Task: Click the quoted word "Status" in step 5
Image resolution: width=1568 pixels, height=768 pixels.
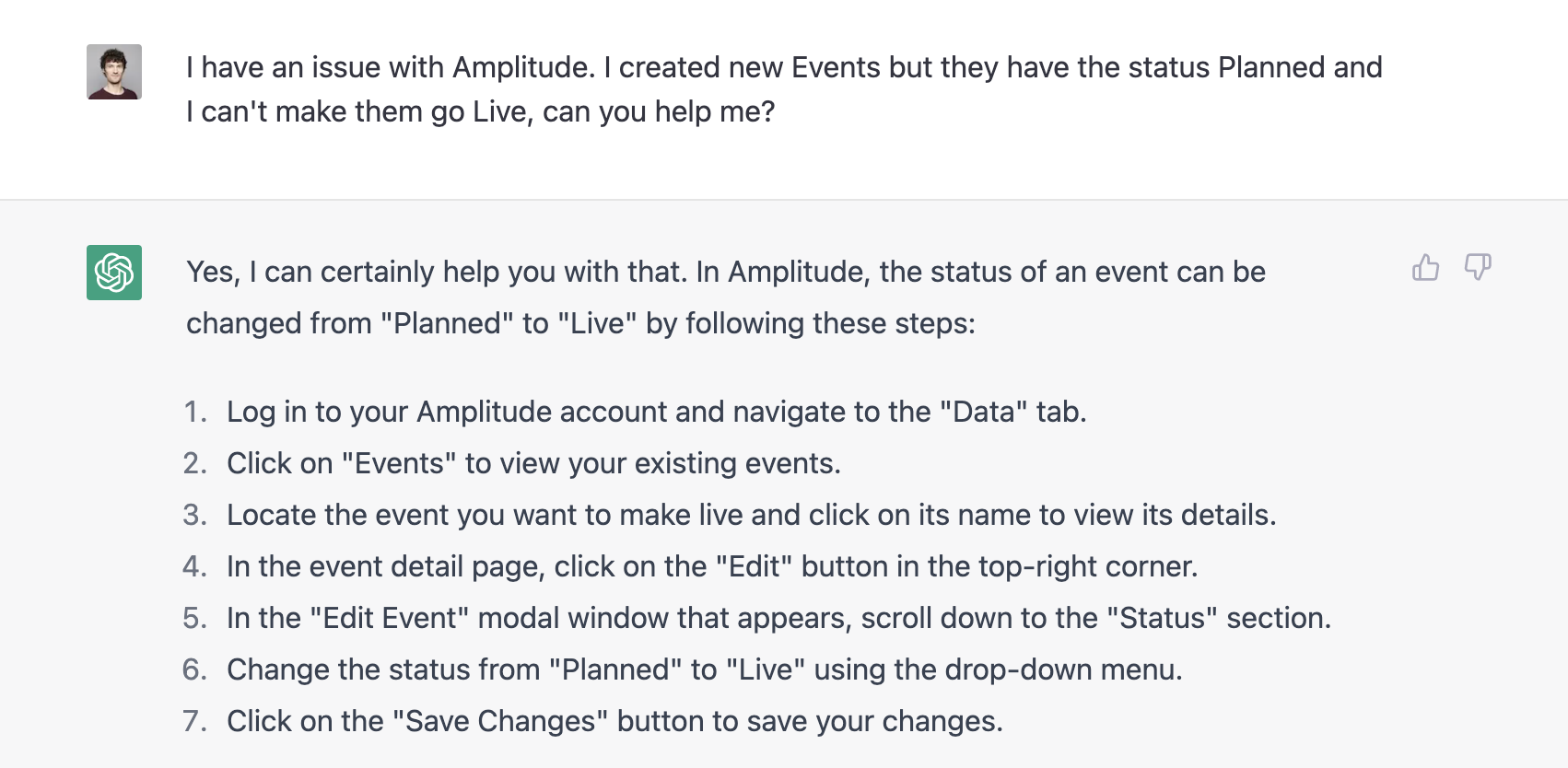Action: 1162,618
